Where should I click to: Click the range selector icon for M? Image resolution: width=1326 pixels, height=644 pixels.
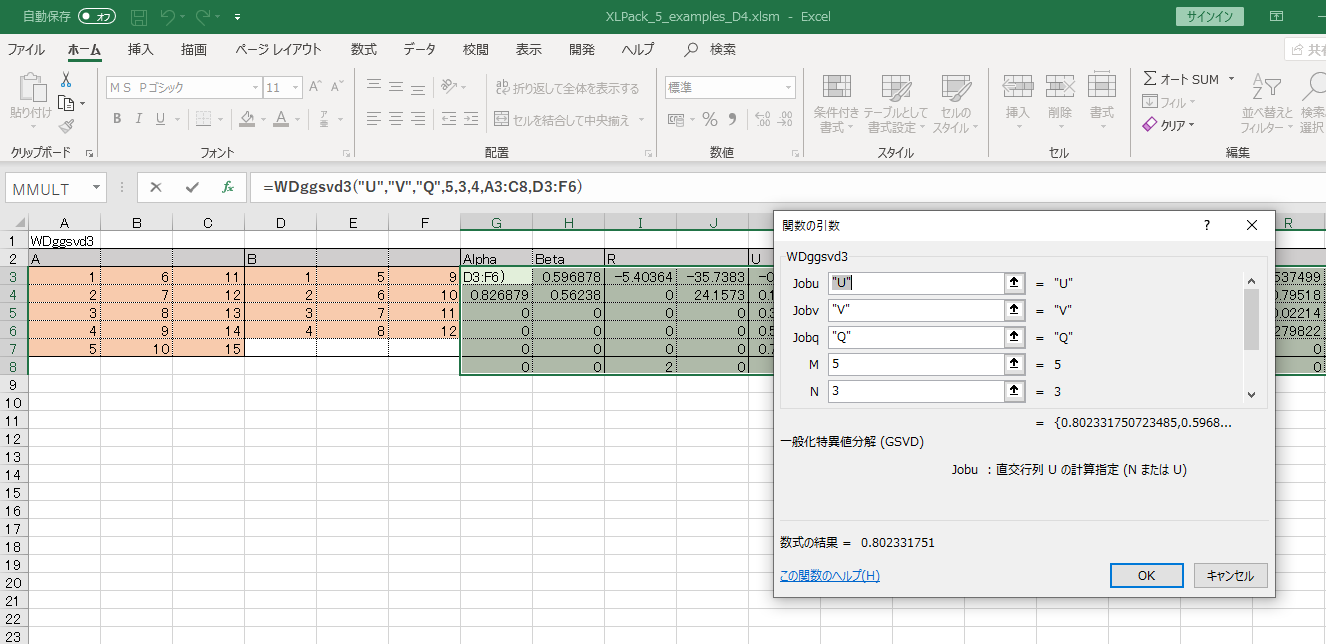[1015, 365]
